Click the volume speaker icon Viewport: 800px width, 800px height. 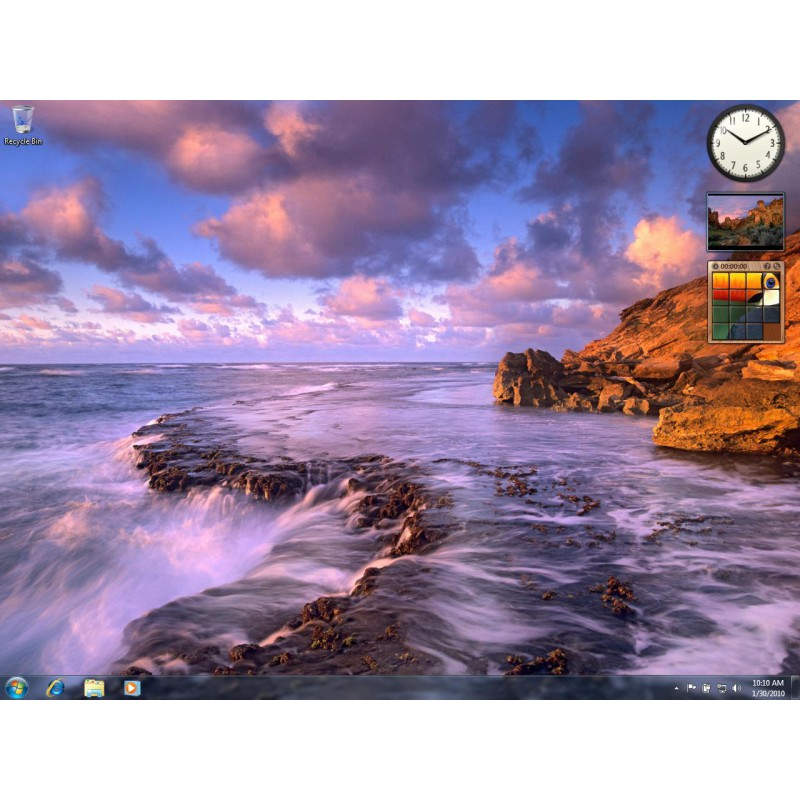(x=736, y=688)
